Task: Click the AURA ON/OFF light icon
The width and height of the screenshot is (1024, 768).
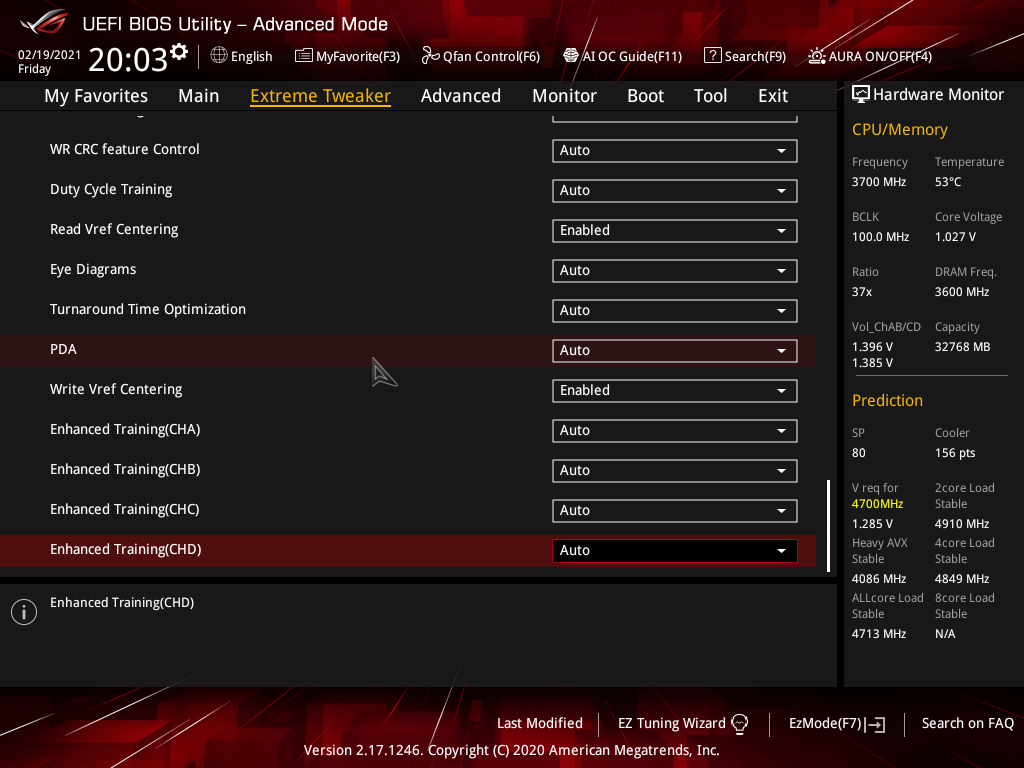Action: click(x=817, y=56)
